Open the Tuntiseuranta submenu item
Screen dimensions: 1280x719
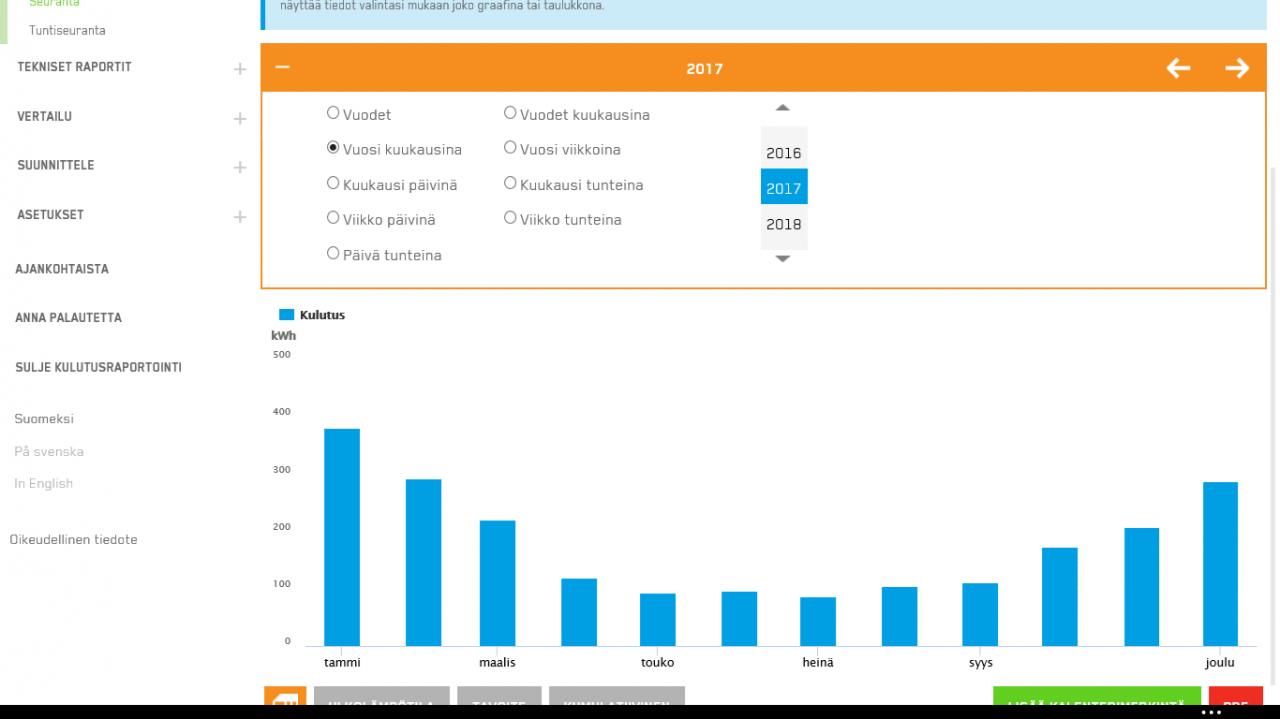[67, 31]
